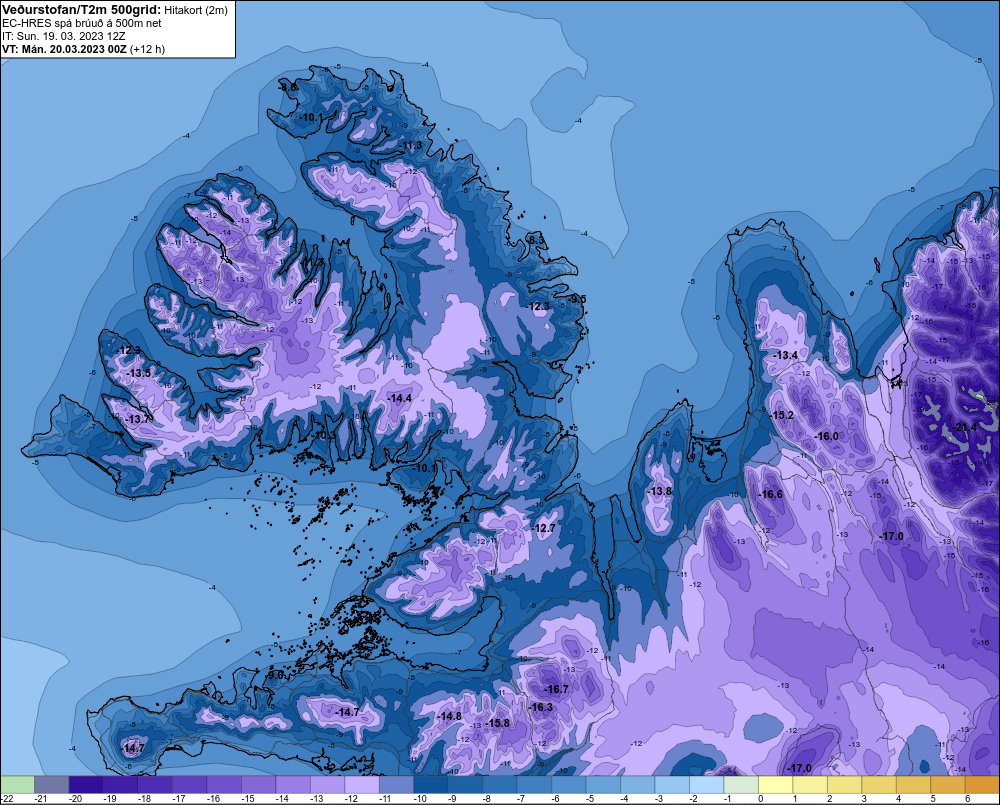The width and height of the screenshot is (1000, 805).
Task: Choose the legend swatch above the 3 label
Action: (x=878, y=784)
